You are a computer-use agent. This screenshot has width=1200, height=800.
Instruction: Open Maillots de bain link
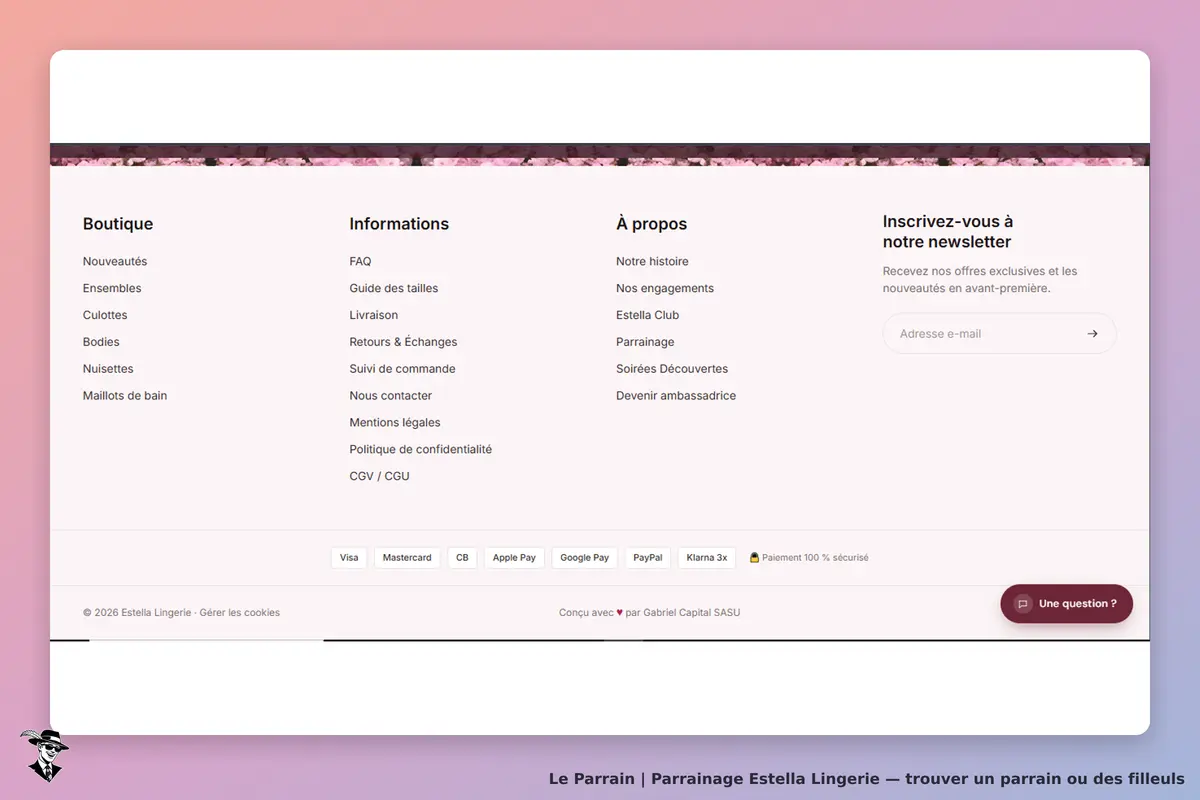click(125, 396)
